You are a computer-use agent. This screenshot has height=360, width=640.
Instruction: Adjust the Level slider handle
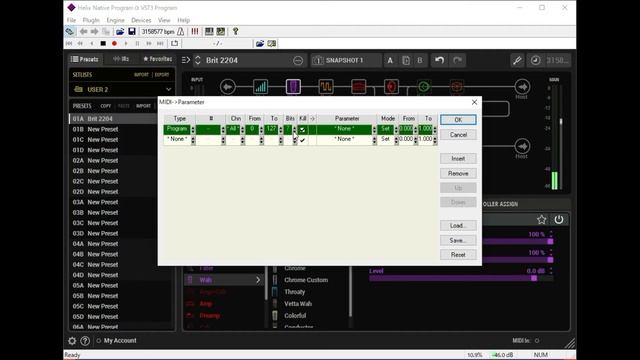click(x=533, y=278)
